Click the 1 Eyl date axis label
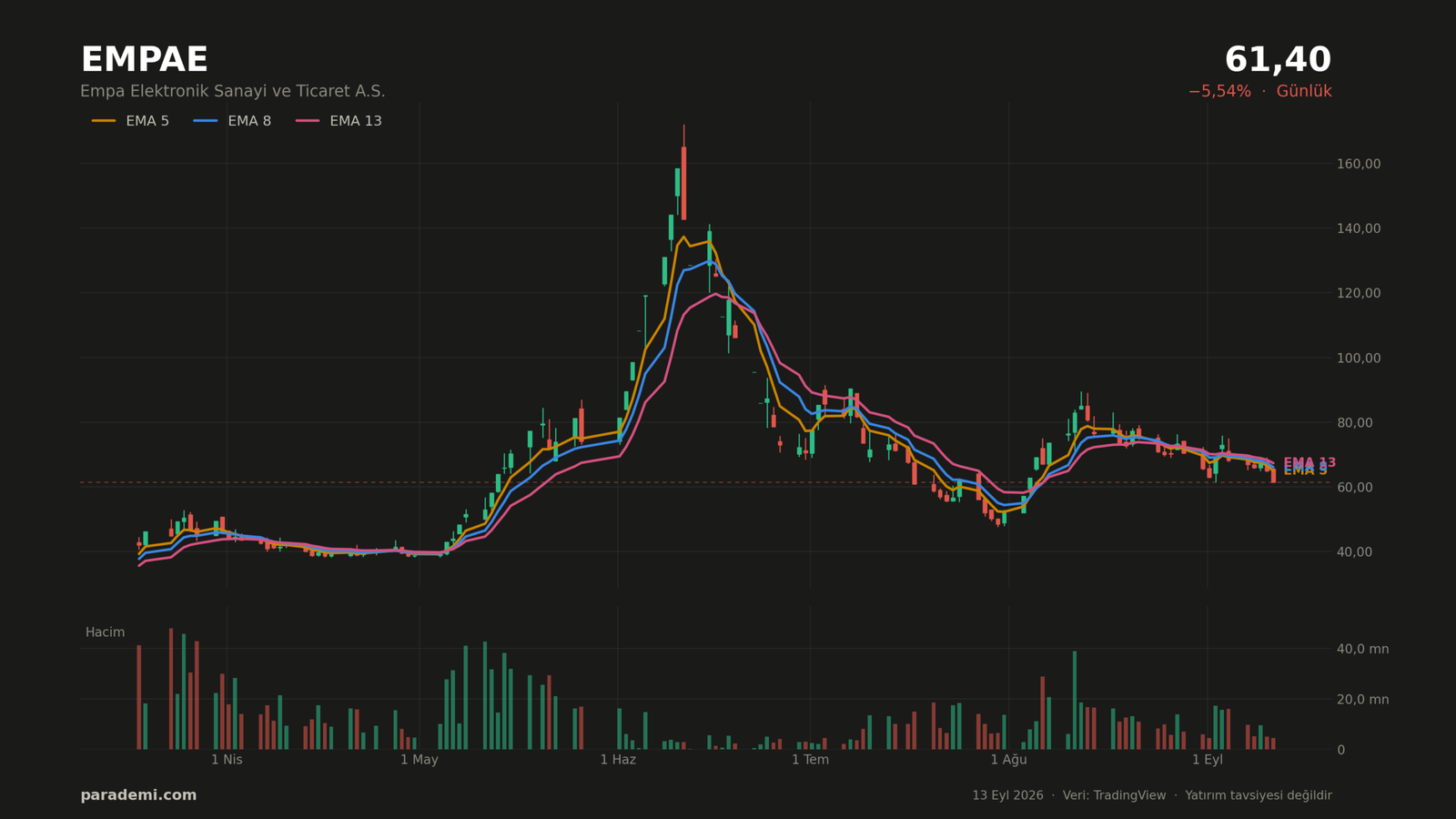Screen dimensions: 1456x819 tap(1208, 759)
